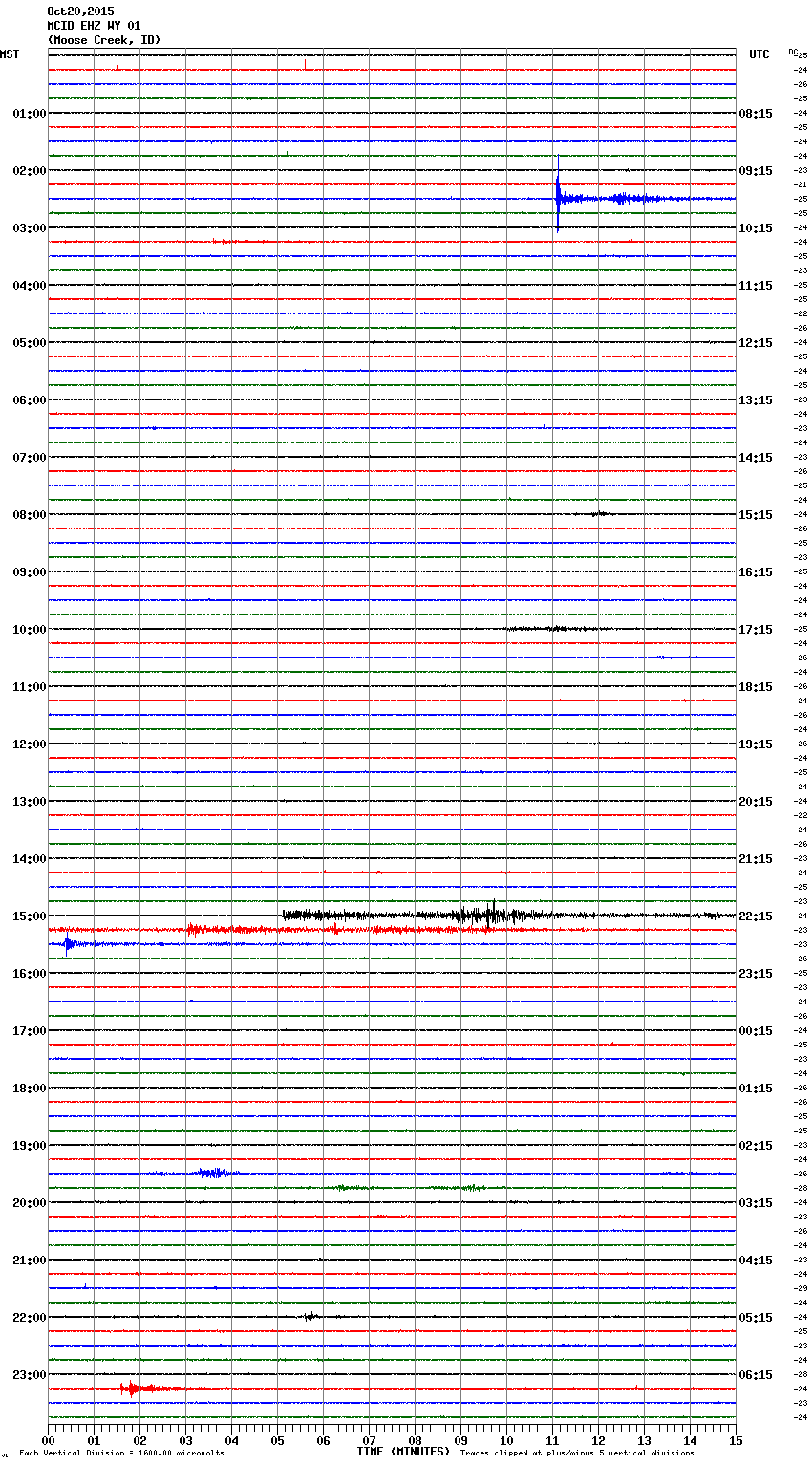This screenshot has height=1466, width=812.
Task: Click minute axis tick label '00'
Action: (48, 1439)
